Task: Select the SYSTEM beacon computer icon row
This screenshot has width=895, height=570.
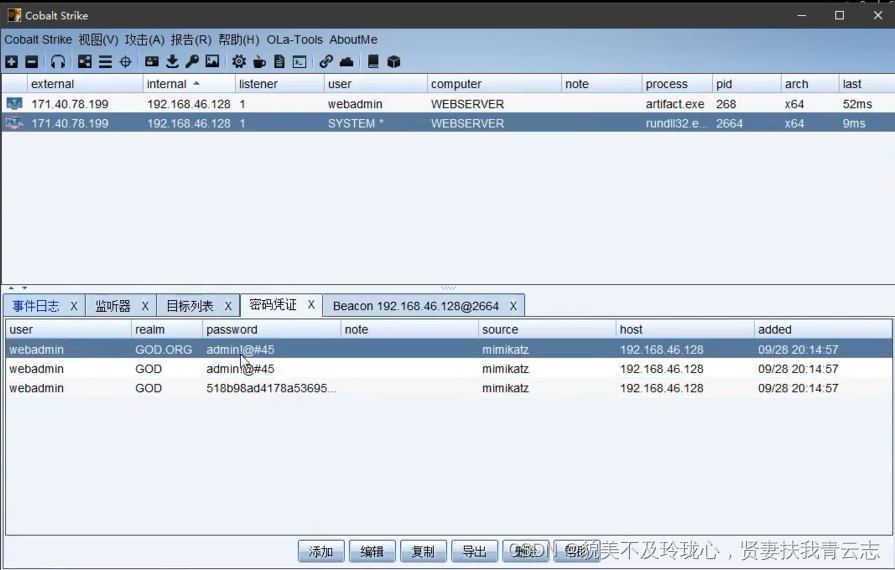Action: pyautogui.click(x=14, y=123)
